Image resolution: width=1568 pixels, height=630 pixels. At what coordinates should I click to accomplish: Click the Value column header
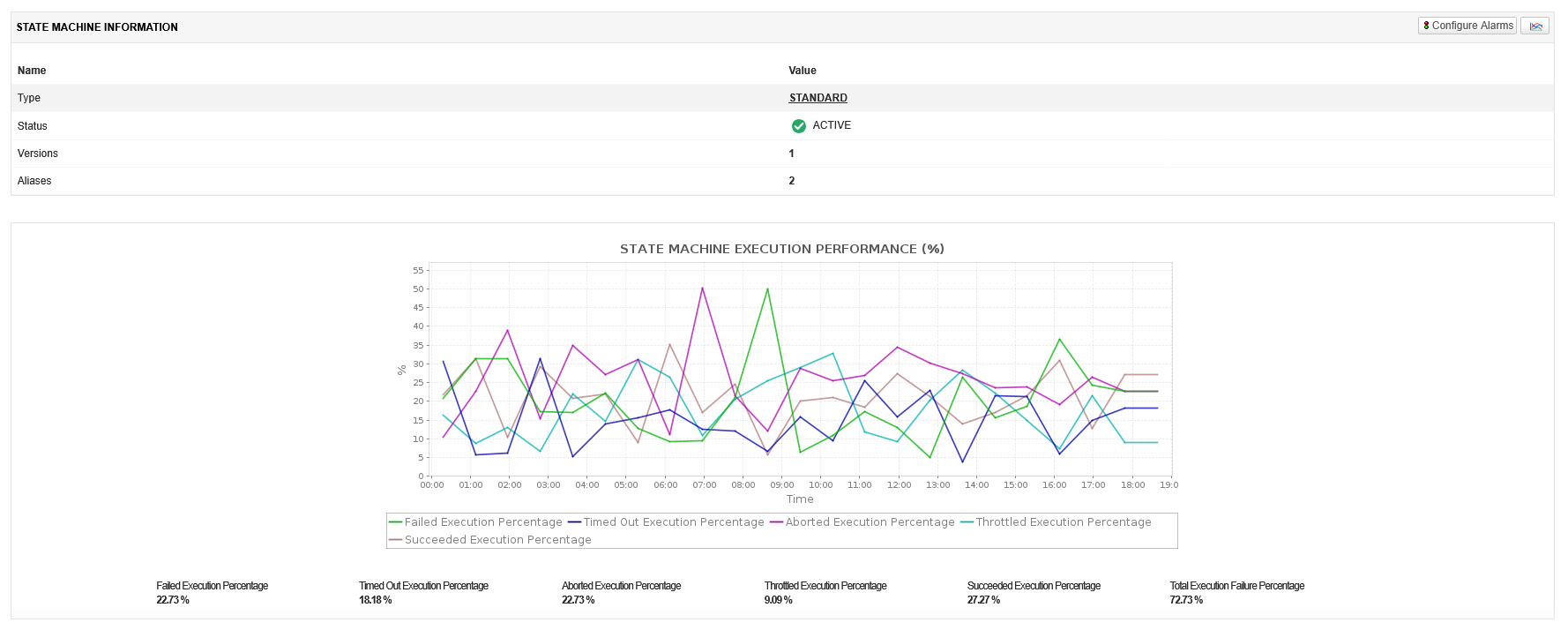[x=802, y=71]
